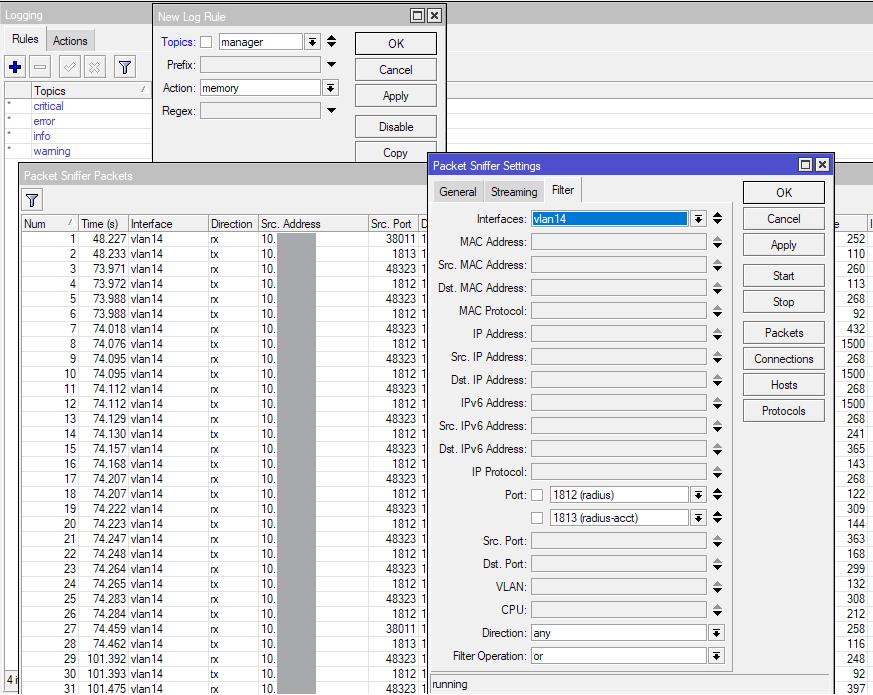Toggle the invert checkbox beside Topics

point(206,42)
